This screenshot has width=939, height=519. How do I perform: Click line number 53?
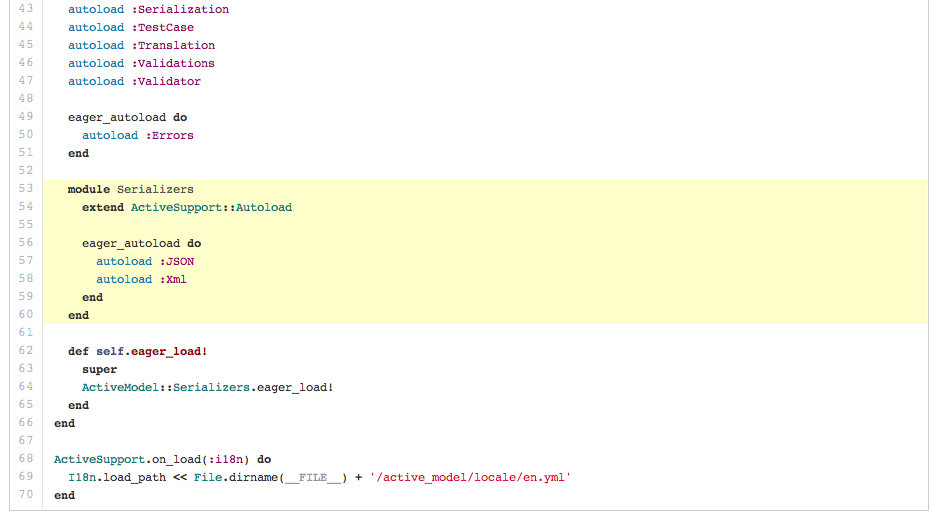(25, 189)
